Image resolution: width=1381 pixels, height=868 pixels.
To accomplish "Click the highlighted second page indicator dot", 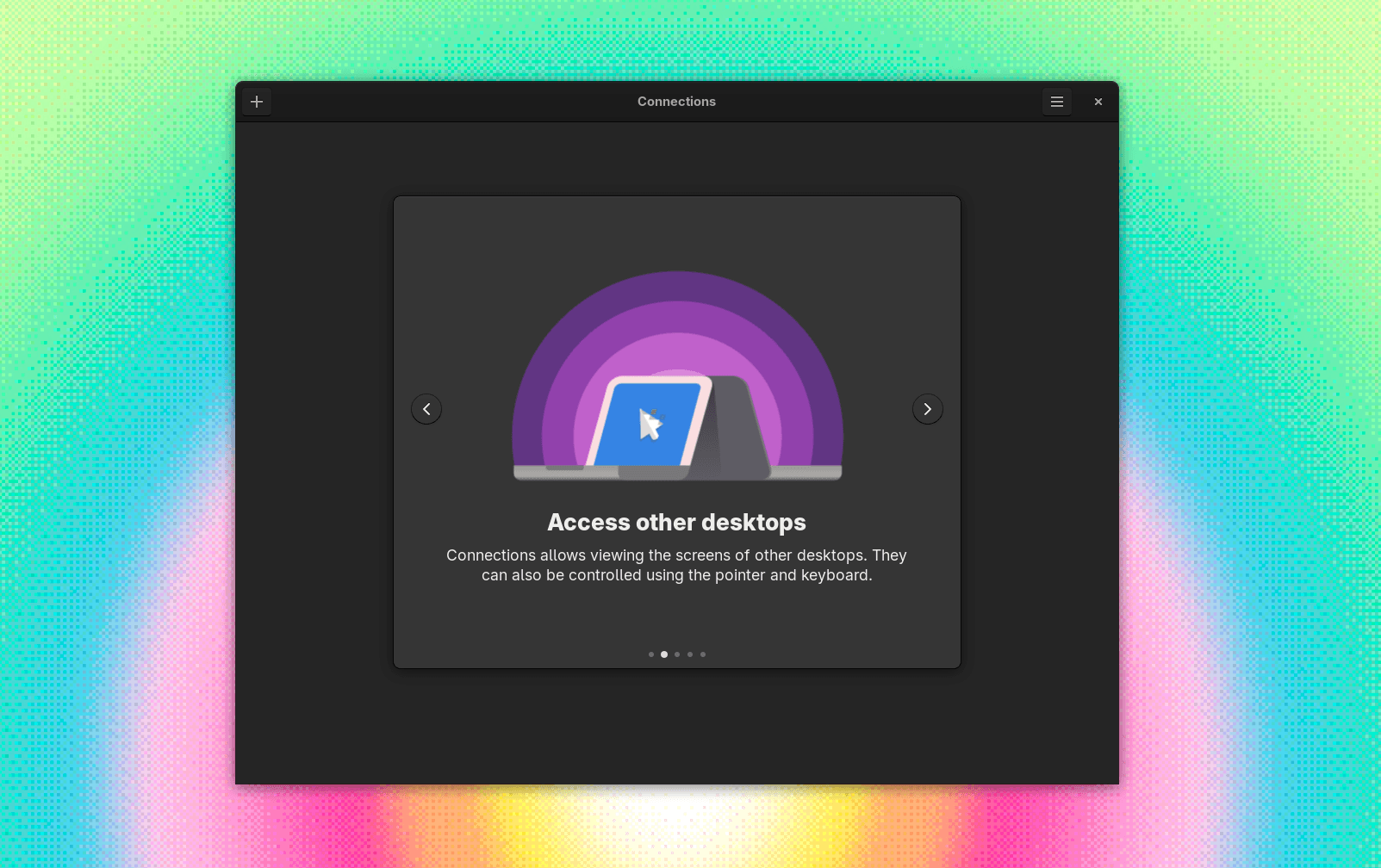I will [x=664, y=654].
